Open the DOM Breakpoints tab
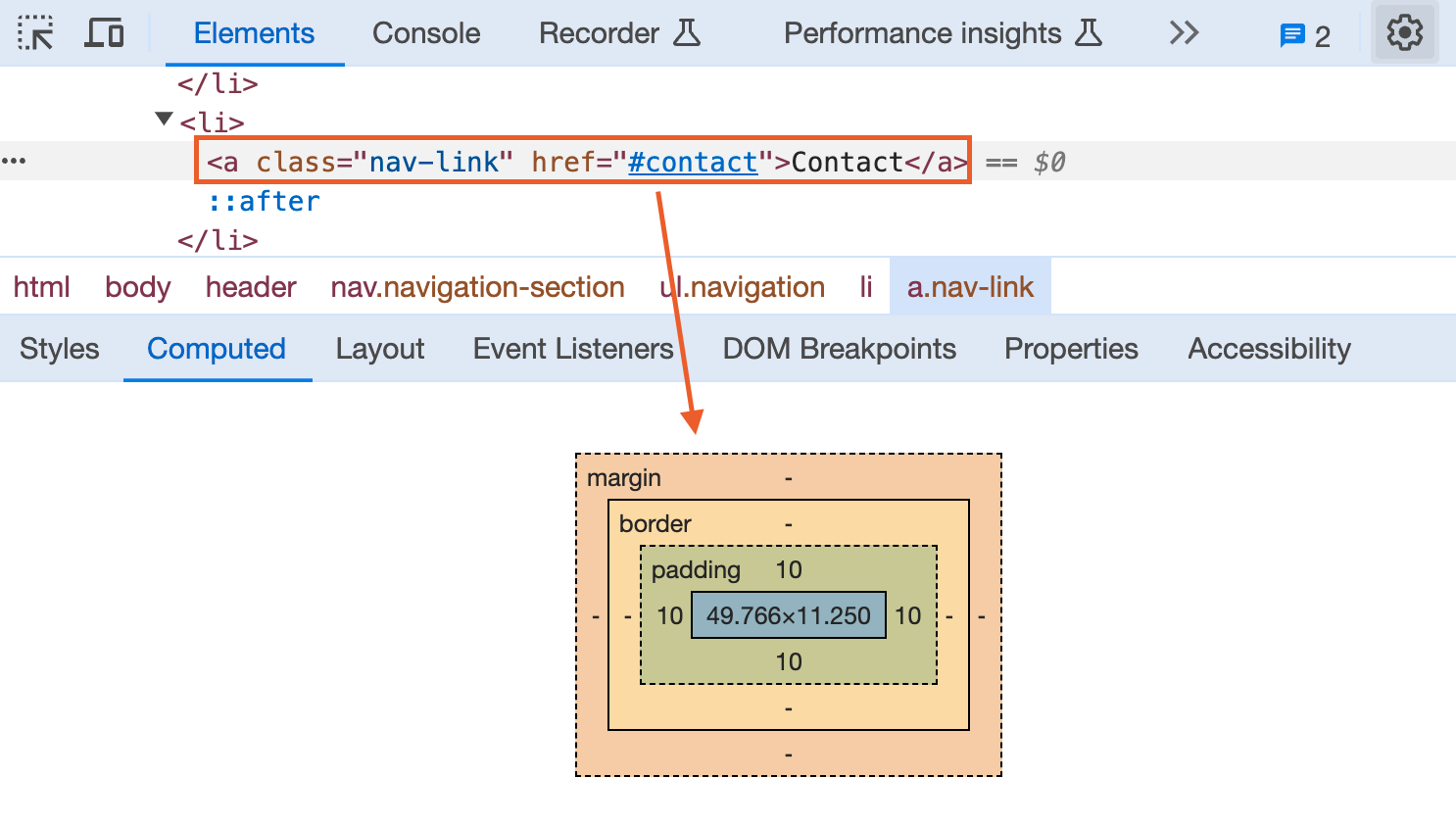The height and width of the screenshot is (827, 1456). 839,349
